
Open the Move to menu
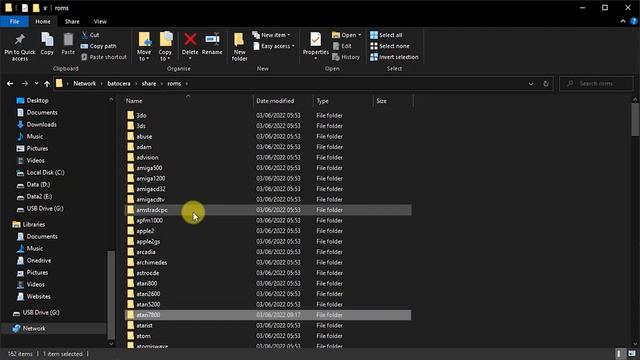144,47
